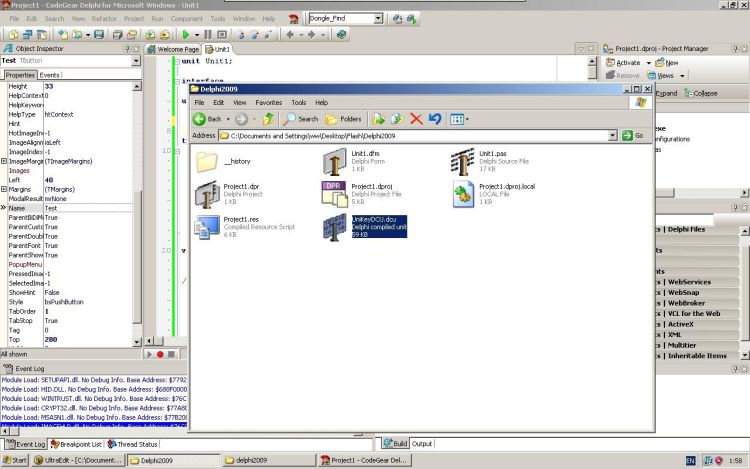The height and width of the screenshot is (469, 750).
Task: Open Activate dropdown arrow in Project Manager
Action: pyautogui.click(x=649, y=63)
